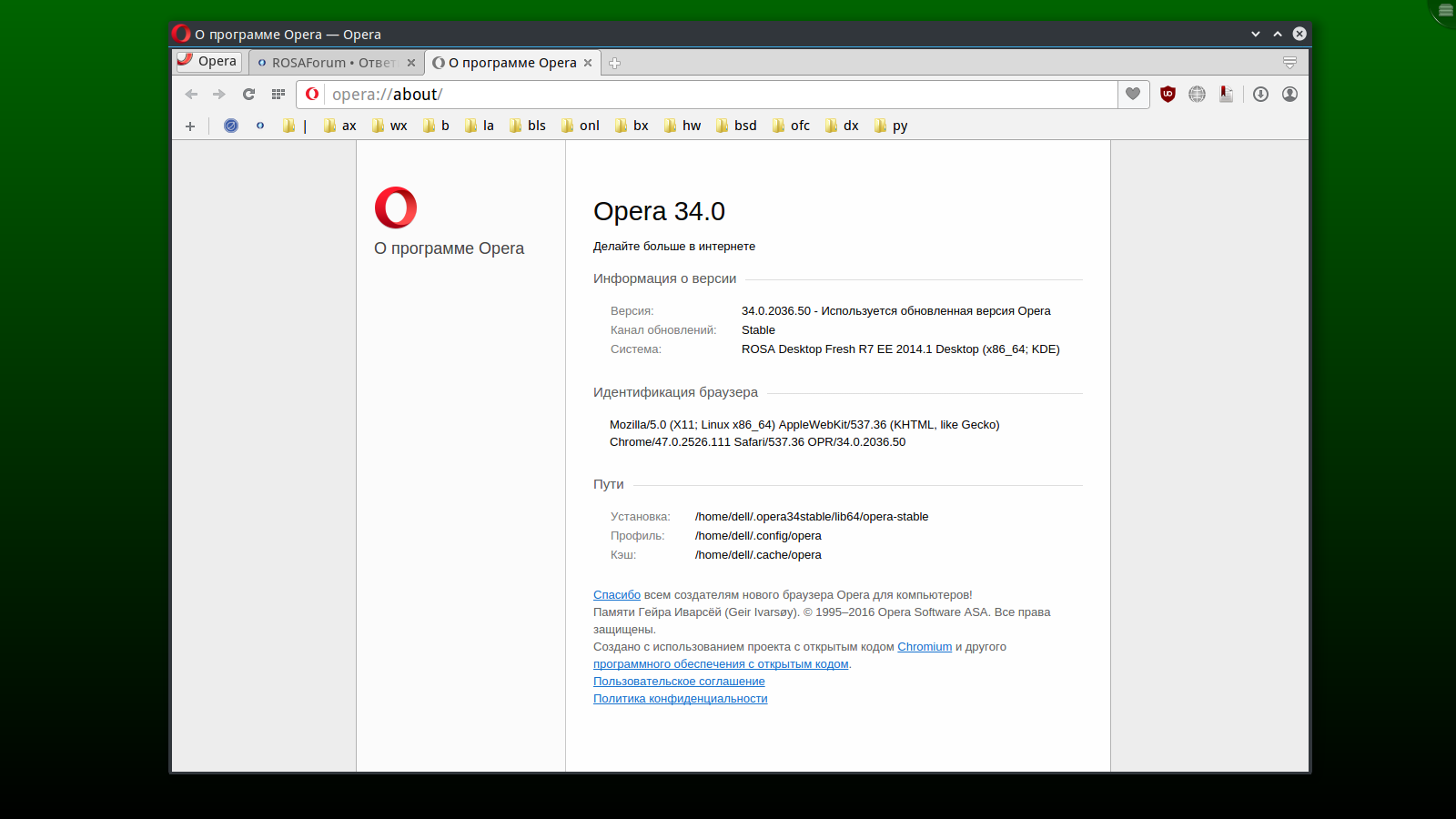
Task: Close the ROSAForum tab
Action: (x=411, y=63)
